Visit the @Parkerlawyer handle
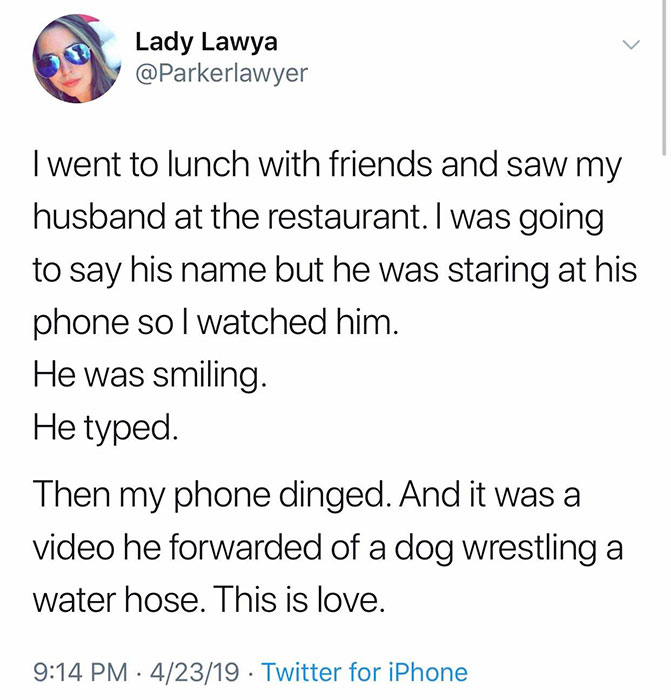The height and width of the screenshot is (700, 671). click(221, 73)
